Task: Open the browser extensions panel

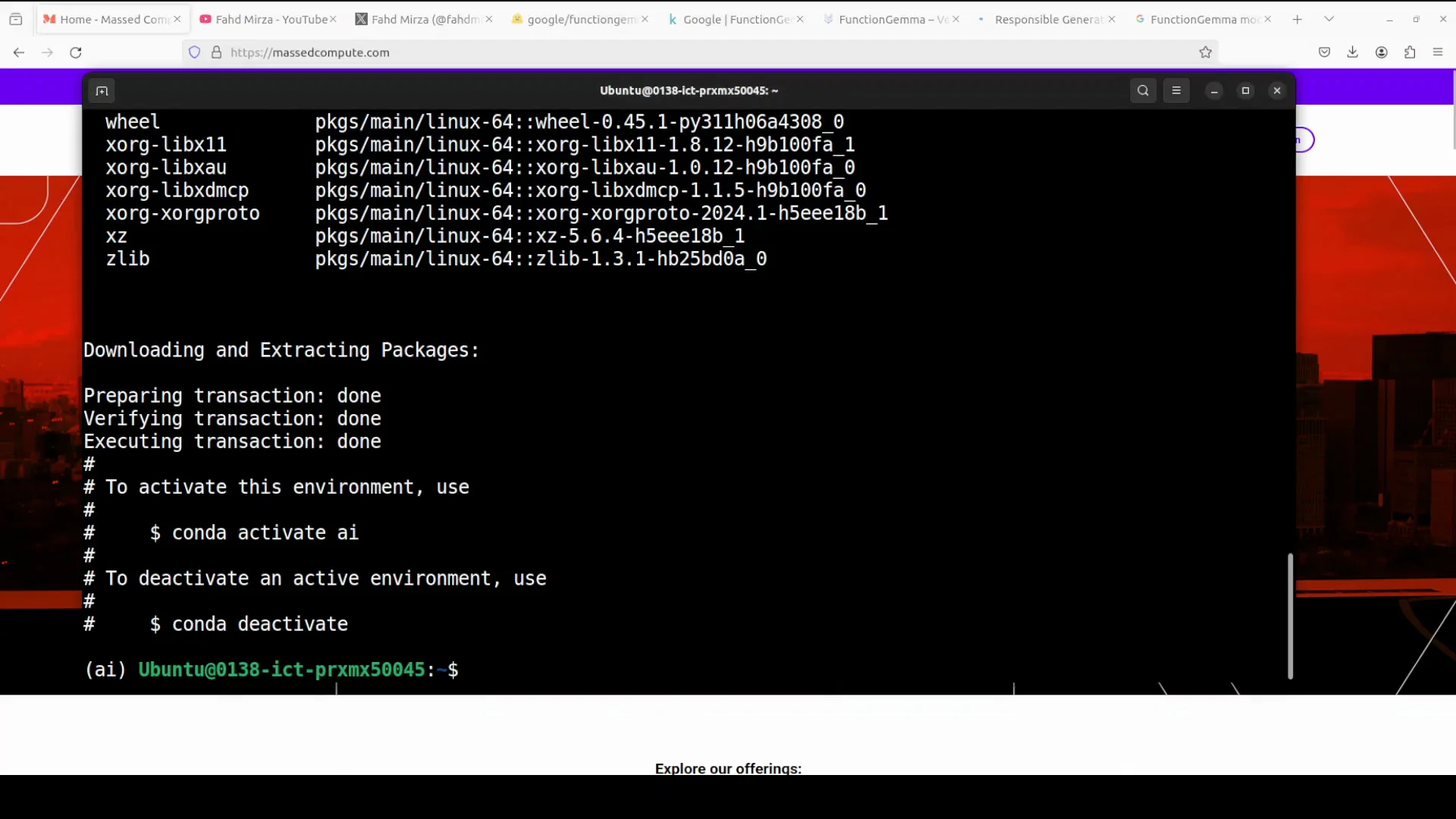Action: click(1410, 52)
